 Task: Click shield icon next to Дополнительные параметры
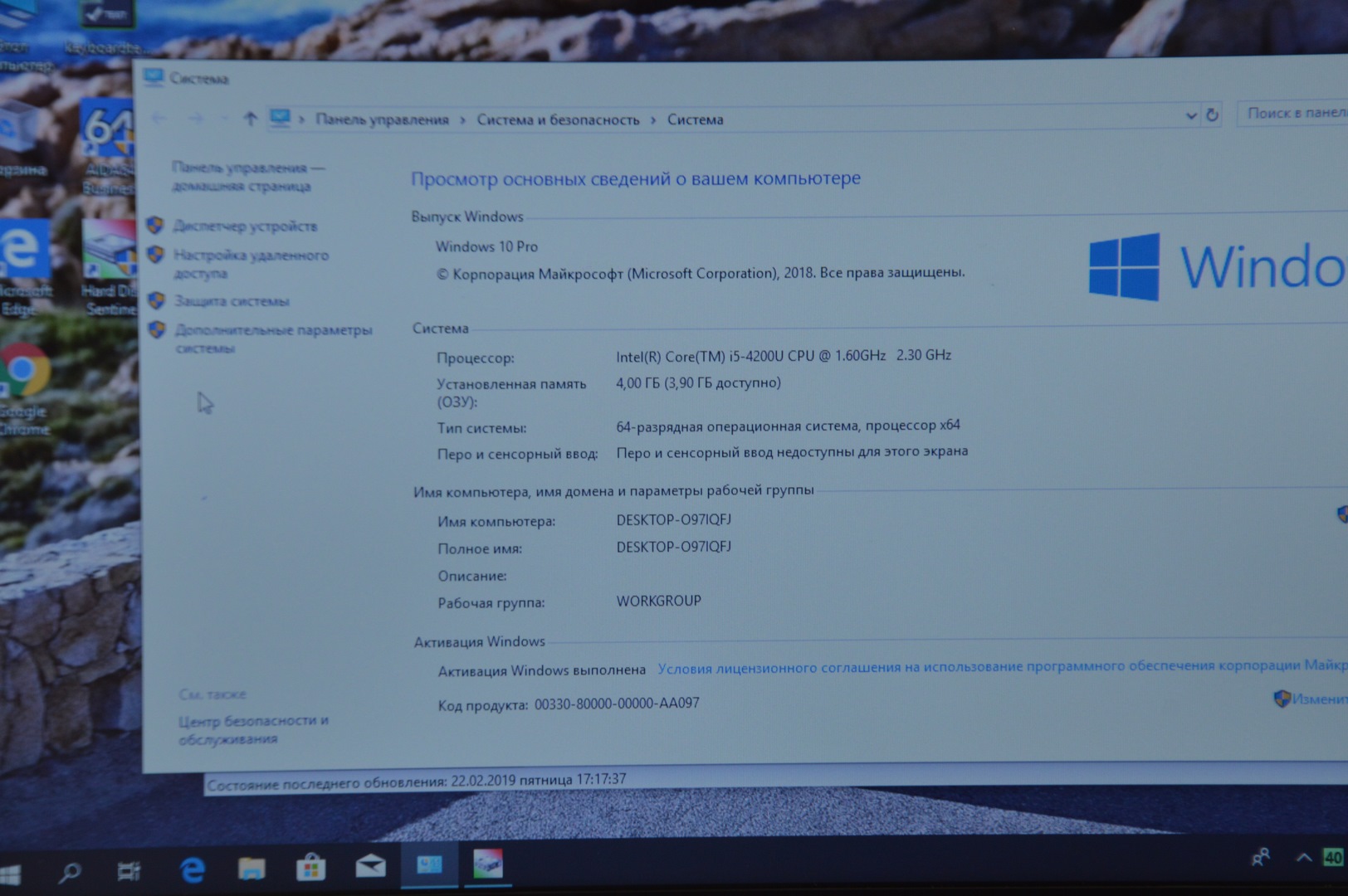click(157, 329)
